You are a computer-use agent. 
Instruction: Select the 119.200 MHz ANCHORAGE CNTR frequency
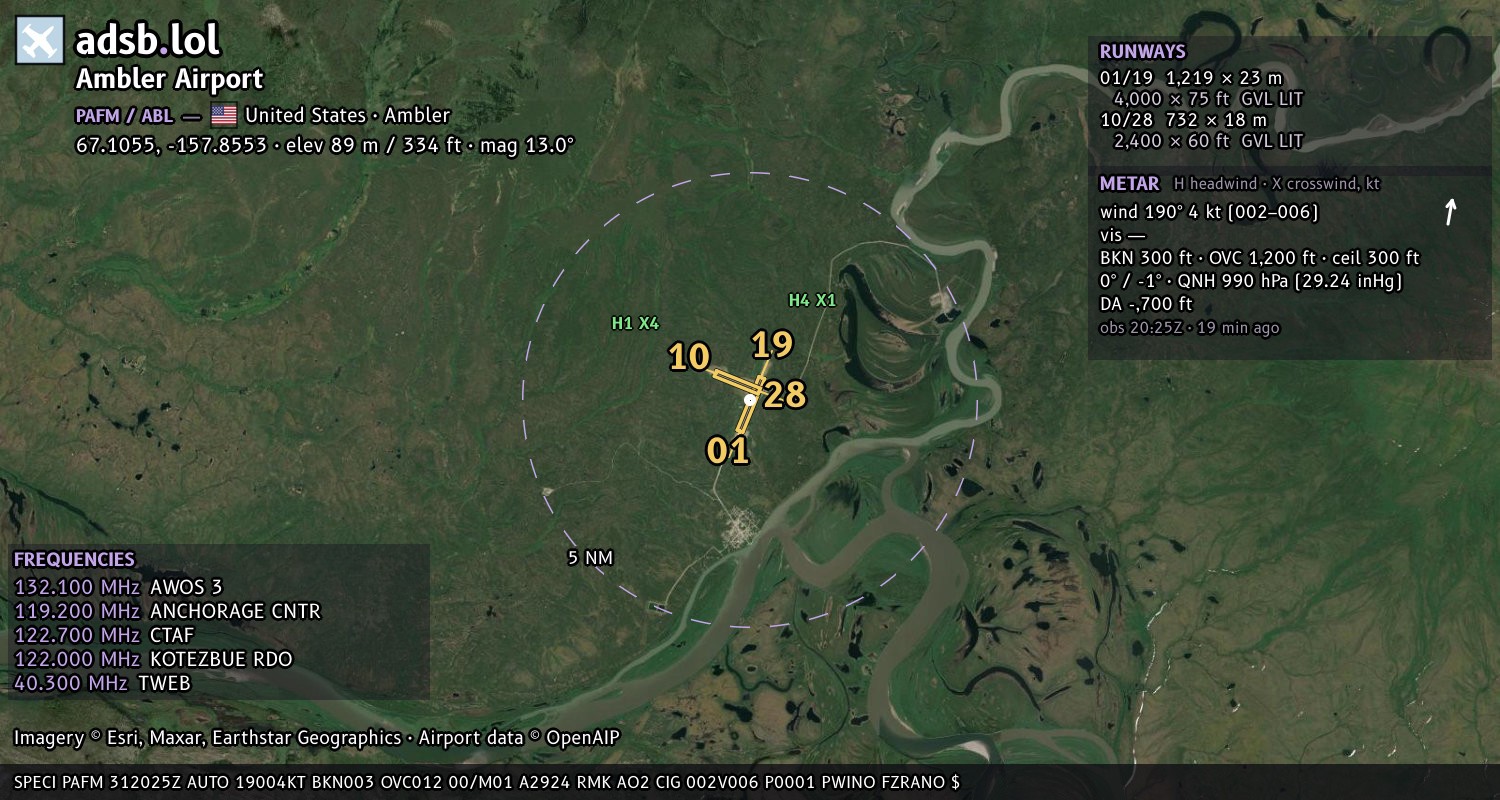(x=167, y=611)
